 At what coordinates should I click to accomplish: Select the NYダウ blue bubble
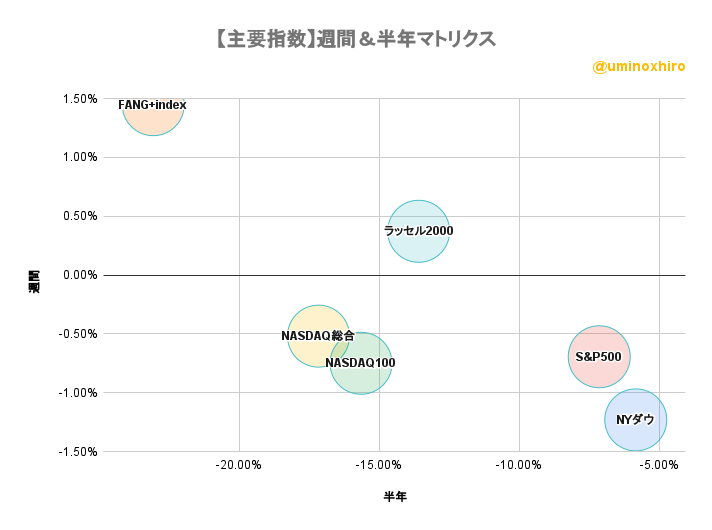tap(635, 420)
